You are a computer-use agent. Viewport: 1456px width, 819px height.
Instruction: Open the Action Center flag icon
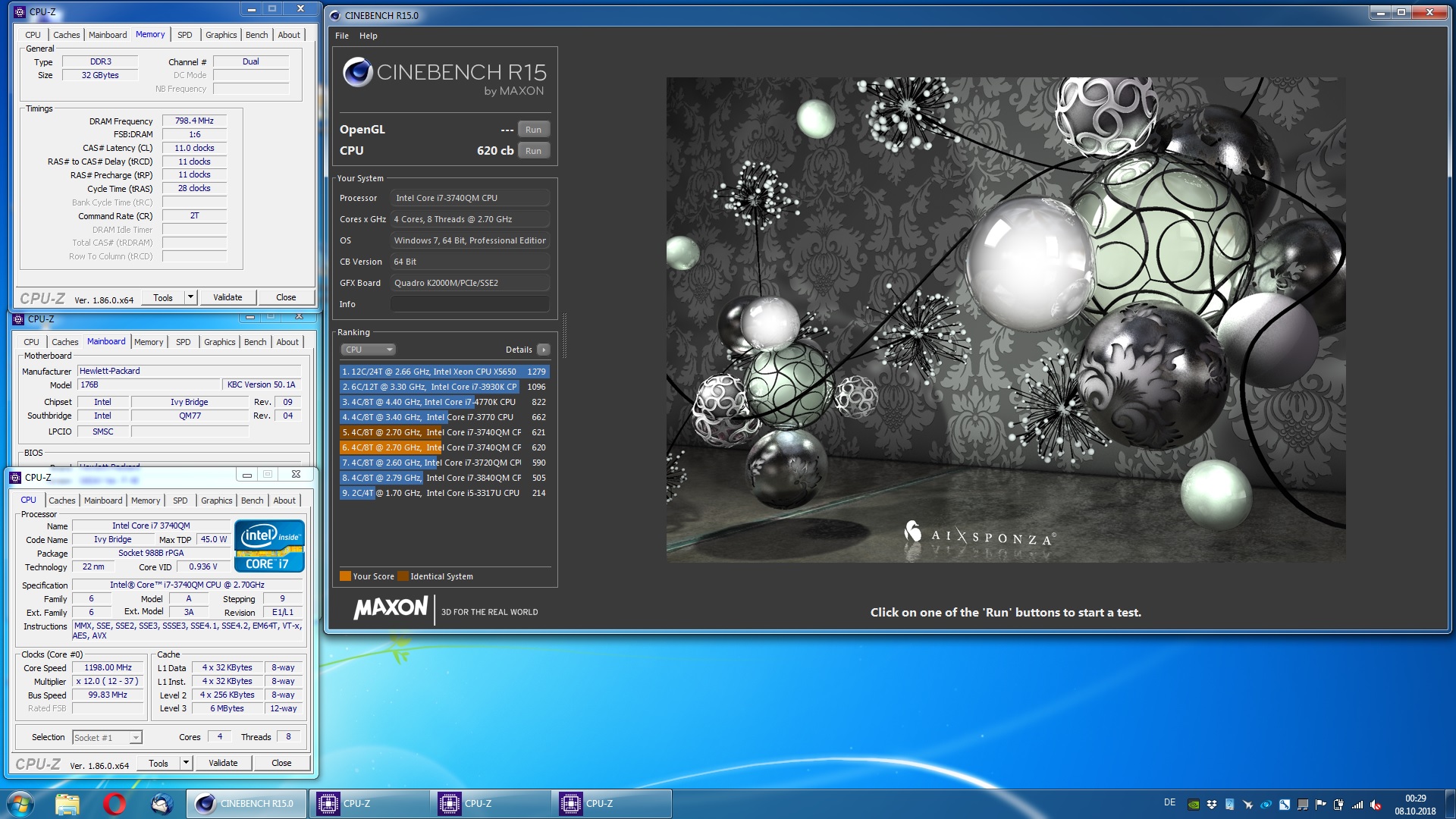click(x=1321, y=805)
